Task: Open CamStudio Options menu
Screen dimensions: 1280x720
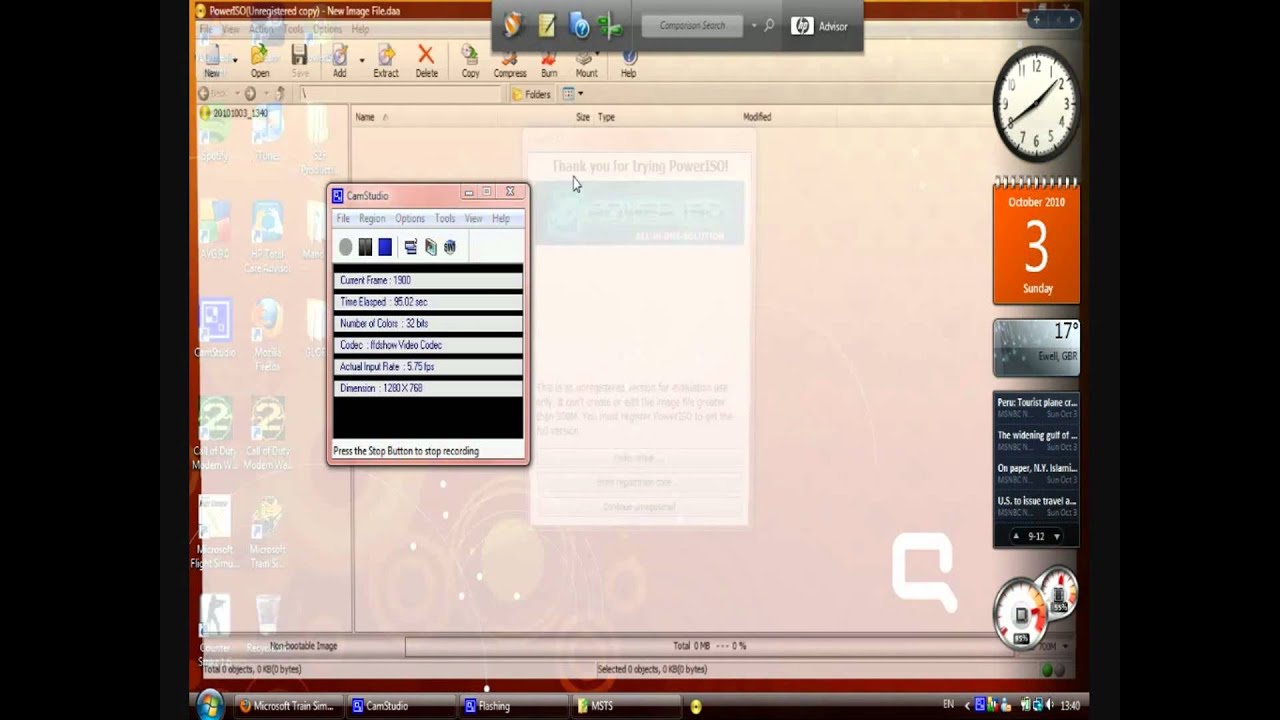Action: (410, 219)
